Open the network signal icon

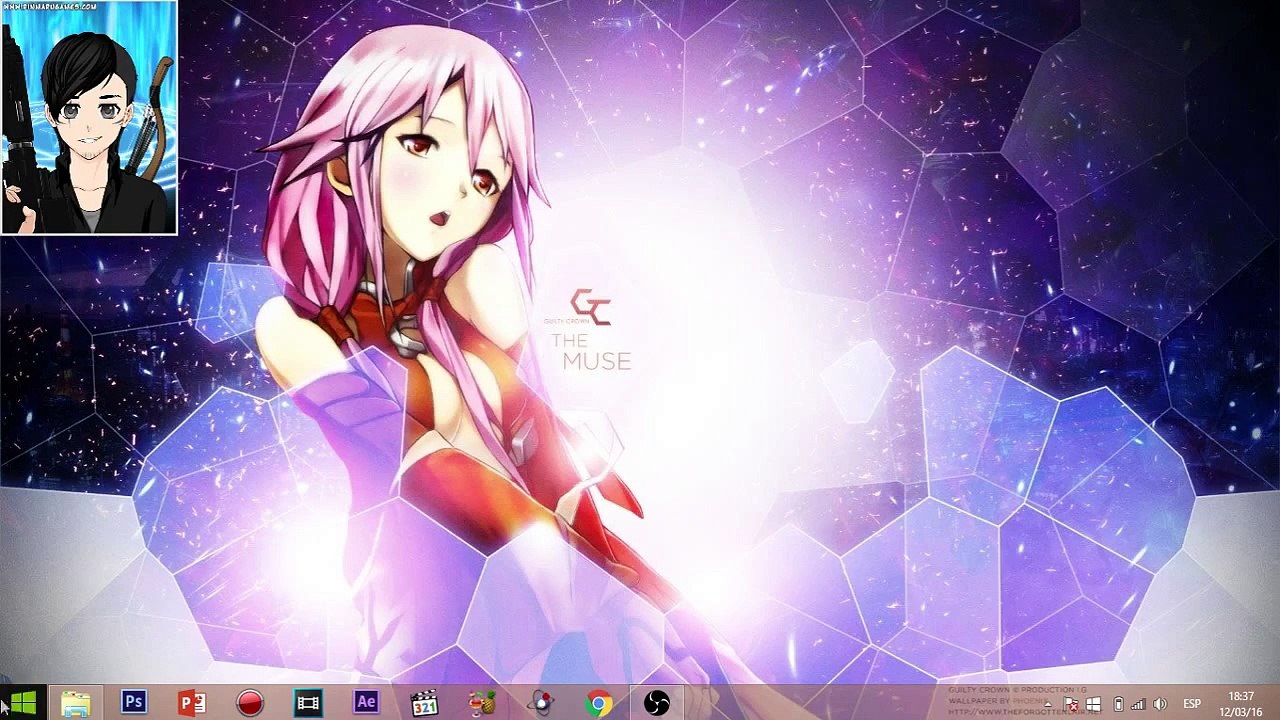[x=1139, y=704]
